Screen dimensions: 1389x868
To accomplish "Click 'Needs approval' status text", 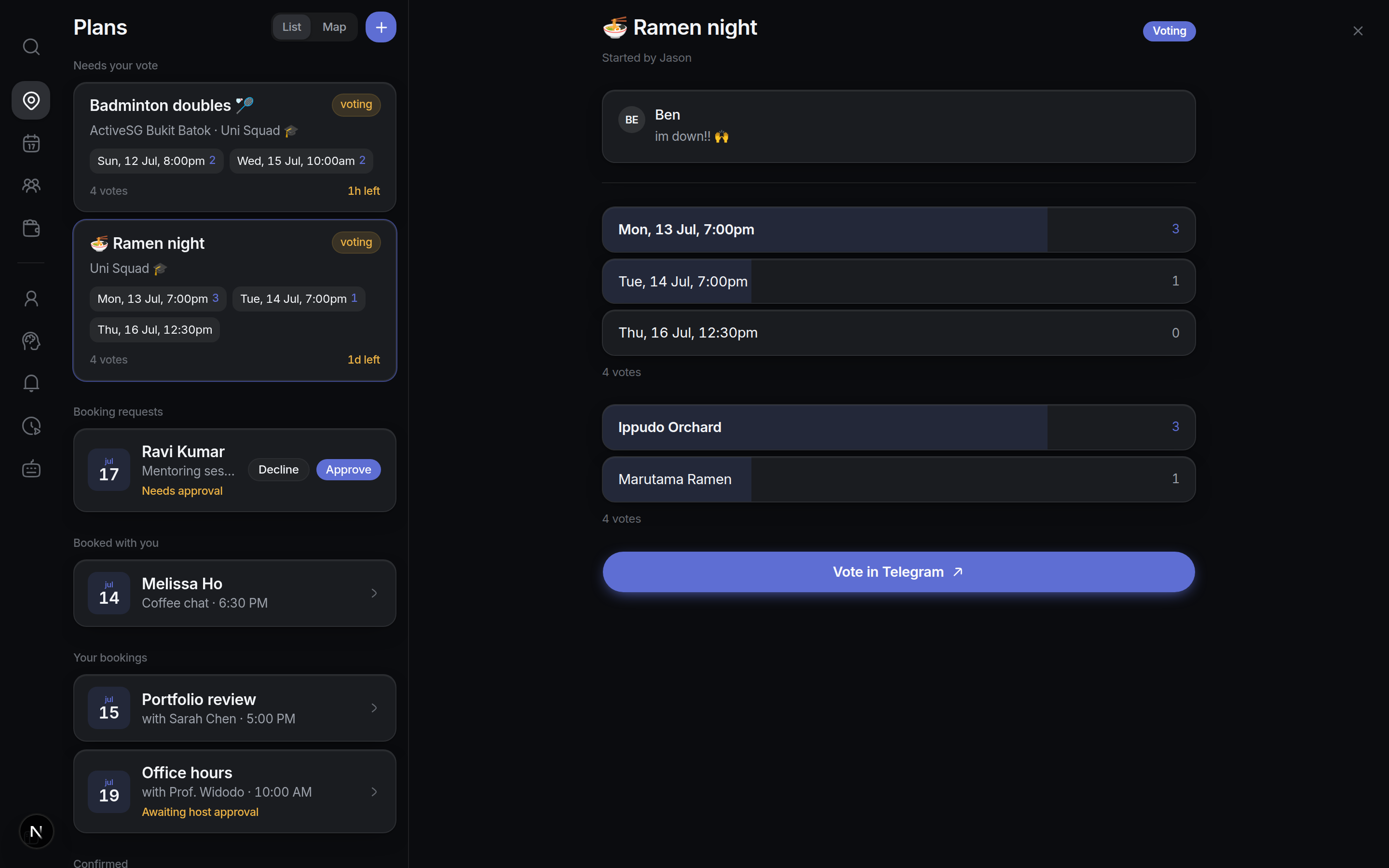I will point(182,491).
